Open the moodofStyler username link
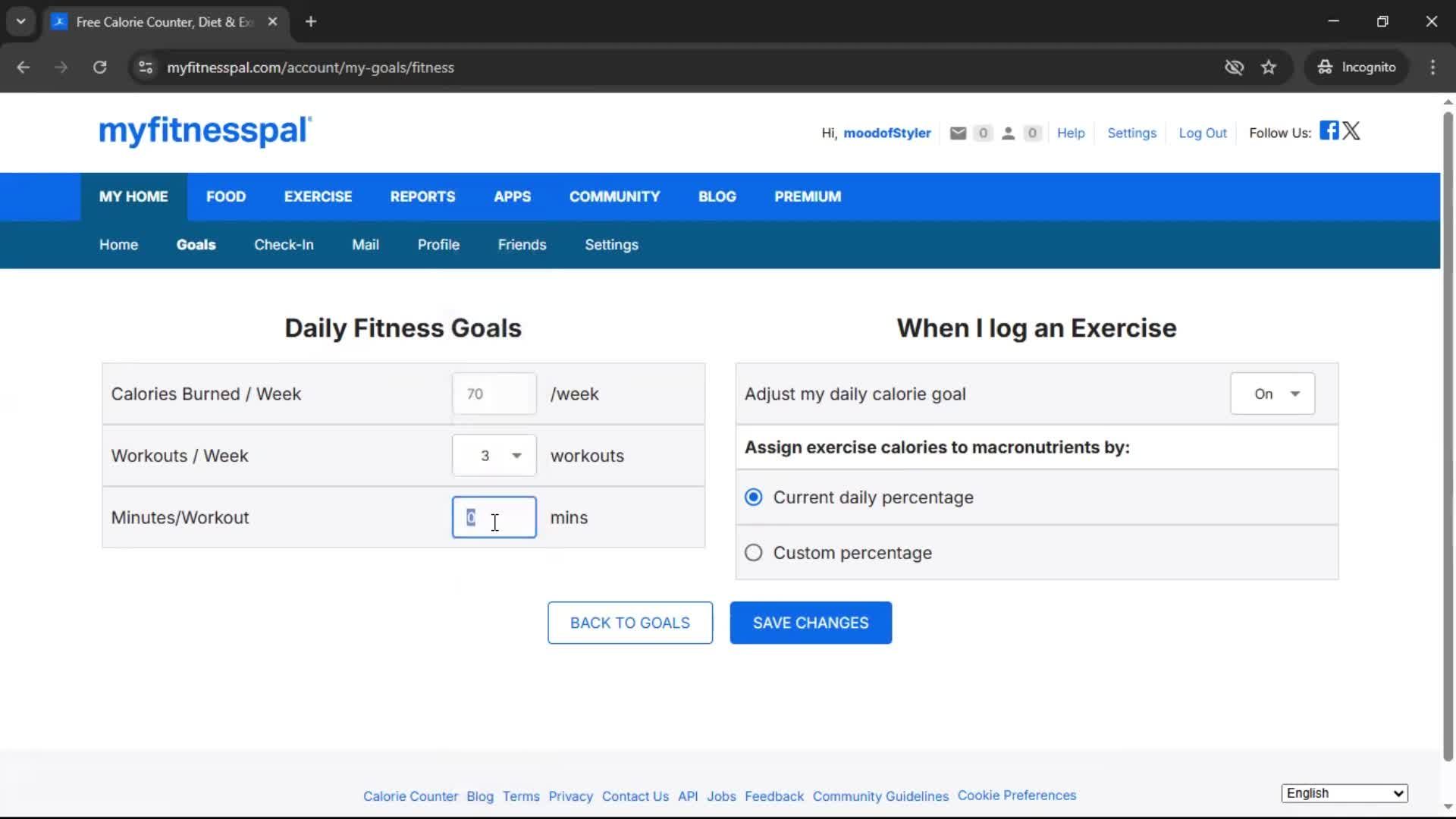This screenshot has width=1456, height=819. click(887, 133)
